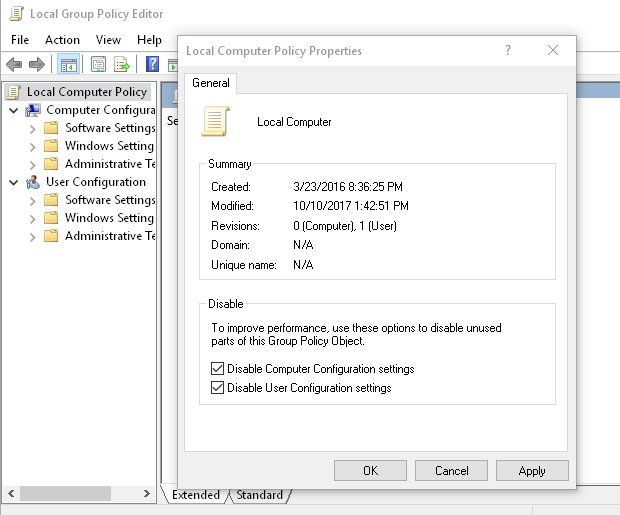Switch to the Standard tab
The width and height of the screenshot is (620, 515).
(259, 495)
